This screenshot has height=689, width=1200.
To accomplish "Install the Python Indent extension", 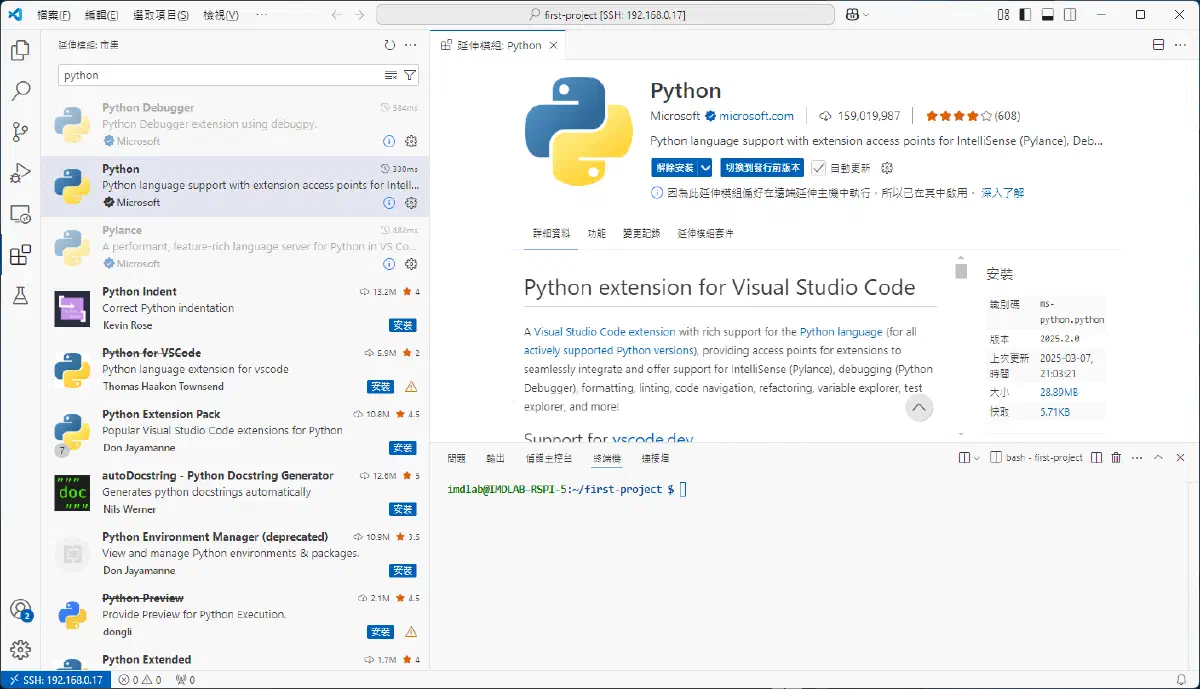I will point(403,325).
